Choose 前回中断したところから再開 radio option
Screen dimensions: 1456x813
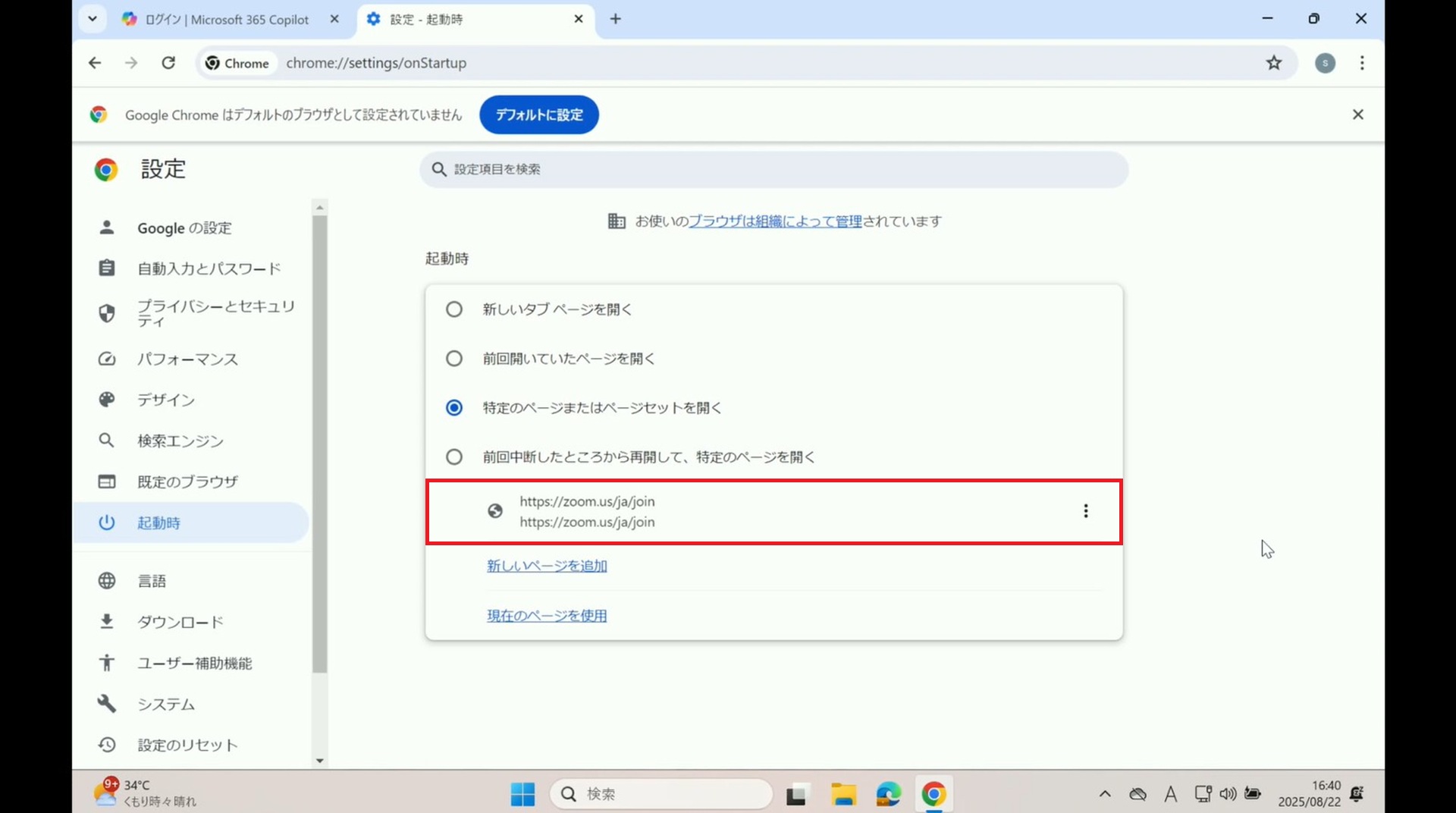453,457
